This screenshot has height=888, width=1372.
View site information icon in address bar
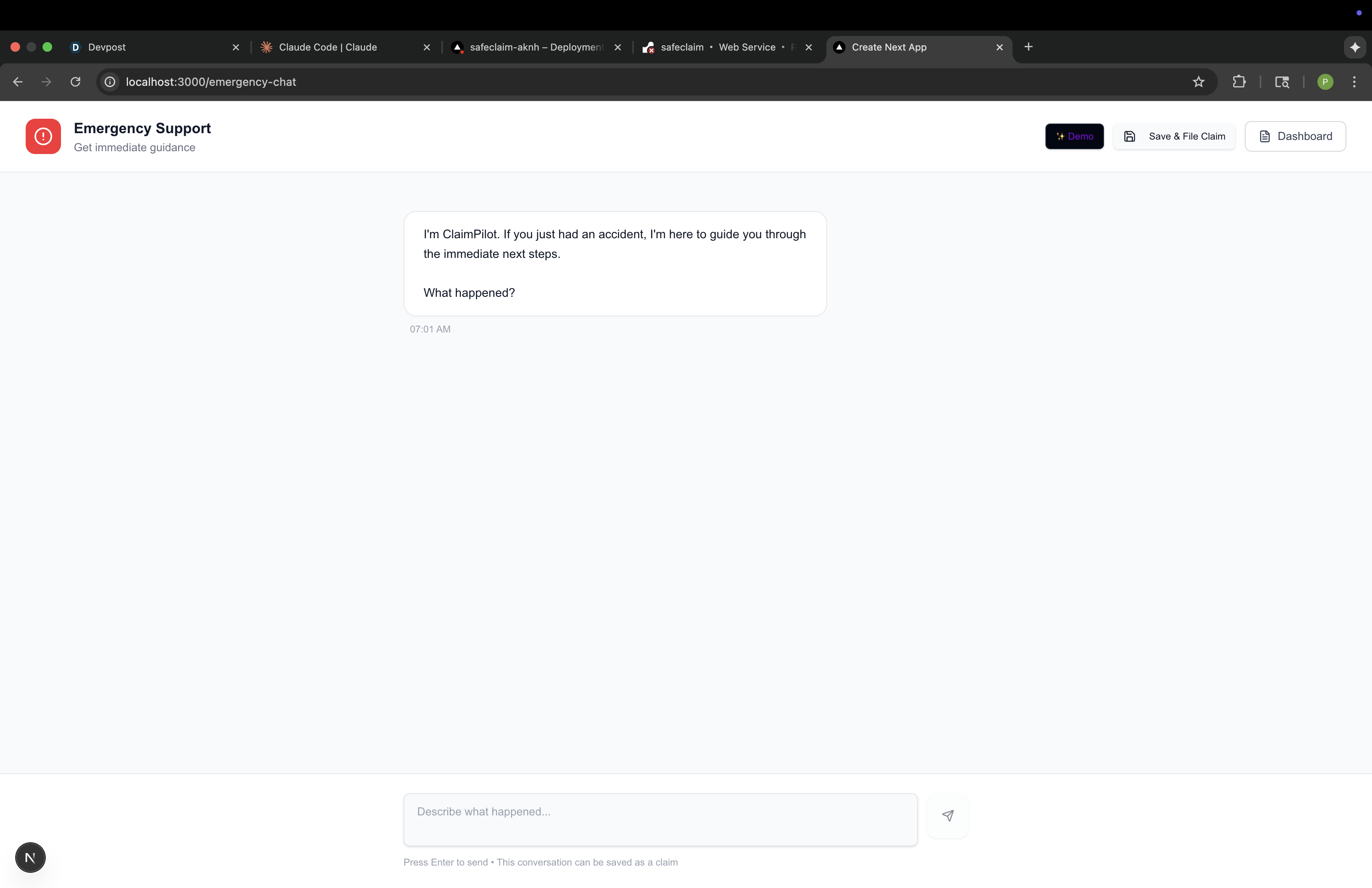[110, 82]
